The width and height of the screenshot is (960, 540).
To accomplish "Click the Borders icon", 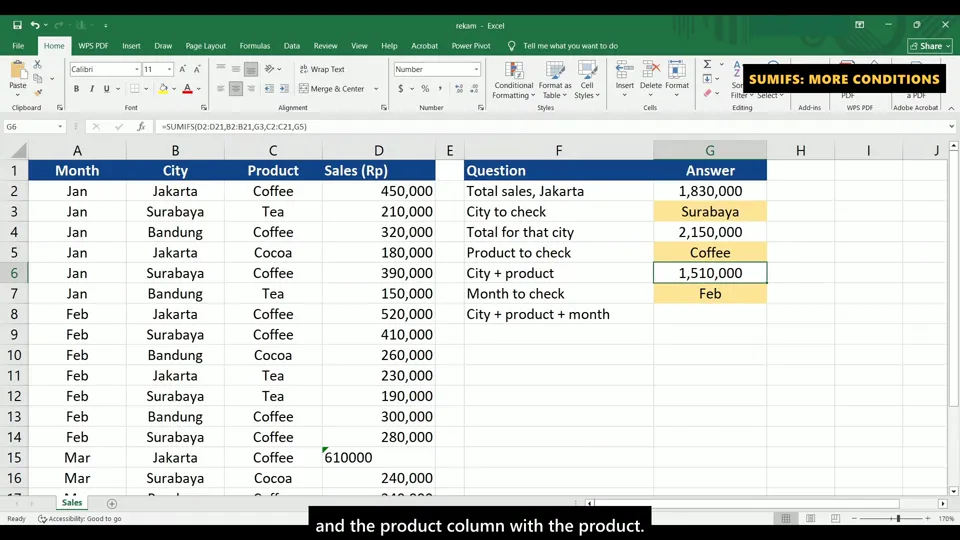I will coord(135,89).
